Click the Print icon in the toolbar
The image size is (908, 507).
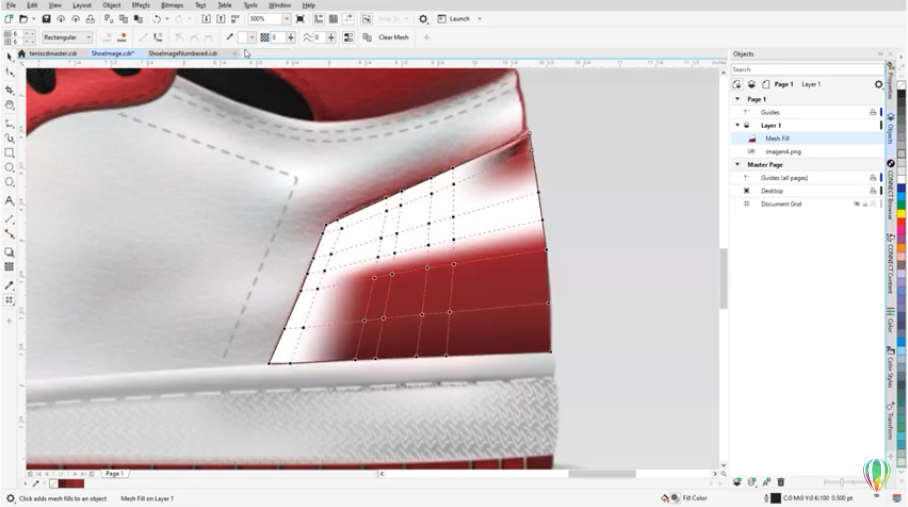90,19
